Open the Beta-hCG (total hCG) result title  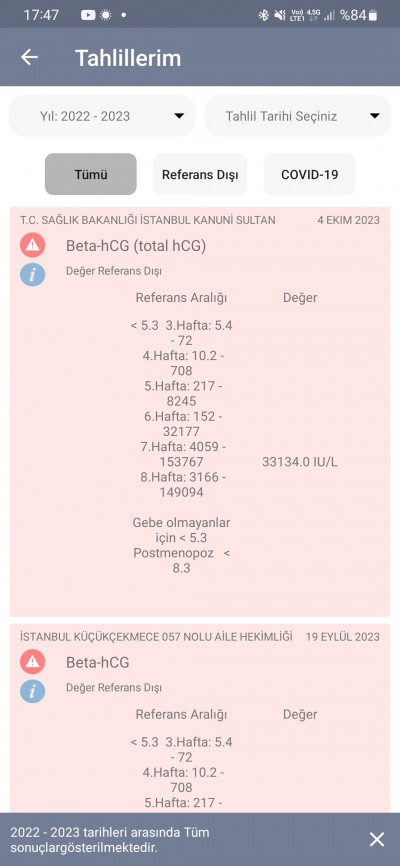[136, 246]
